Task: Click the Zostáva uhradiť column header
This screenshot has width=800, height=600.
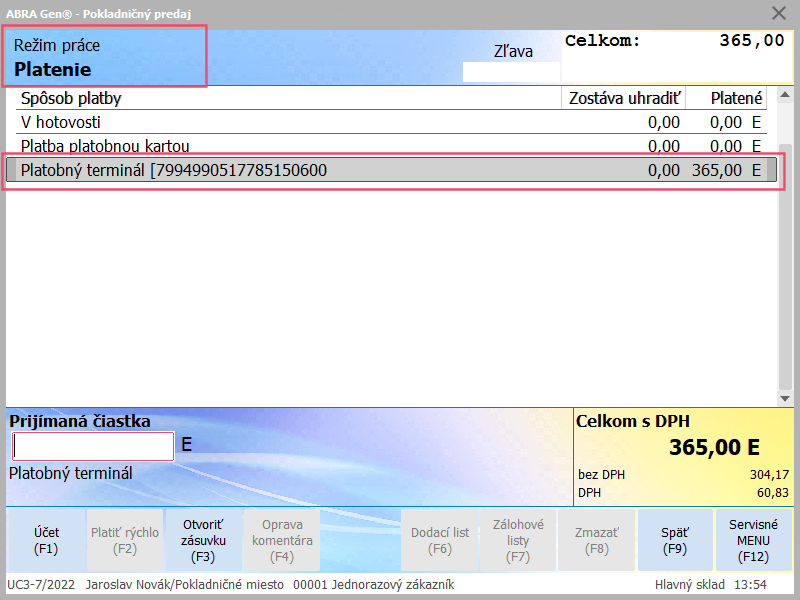Action: coord(624,98)
